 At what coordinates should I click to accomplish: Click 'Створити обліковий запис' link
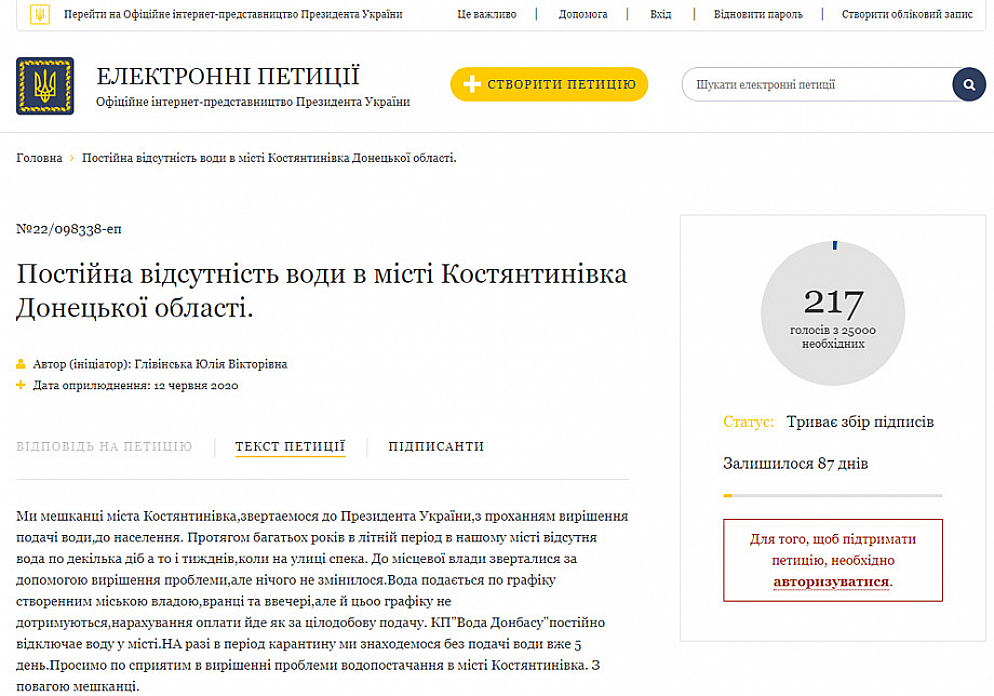[x=906, y=15]
